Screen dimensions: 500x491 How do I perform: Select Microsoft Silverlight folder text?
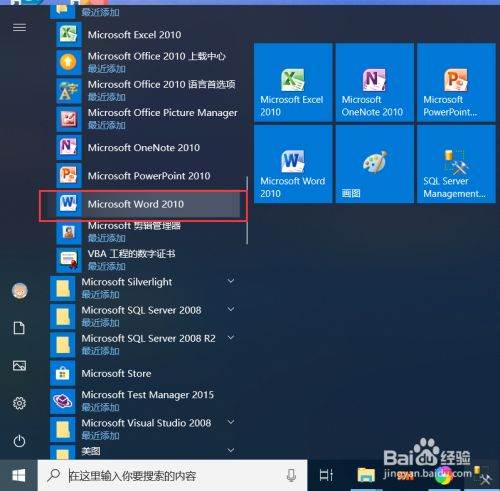pos(127,282)
